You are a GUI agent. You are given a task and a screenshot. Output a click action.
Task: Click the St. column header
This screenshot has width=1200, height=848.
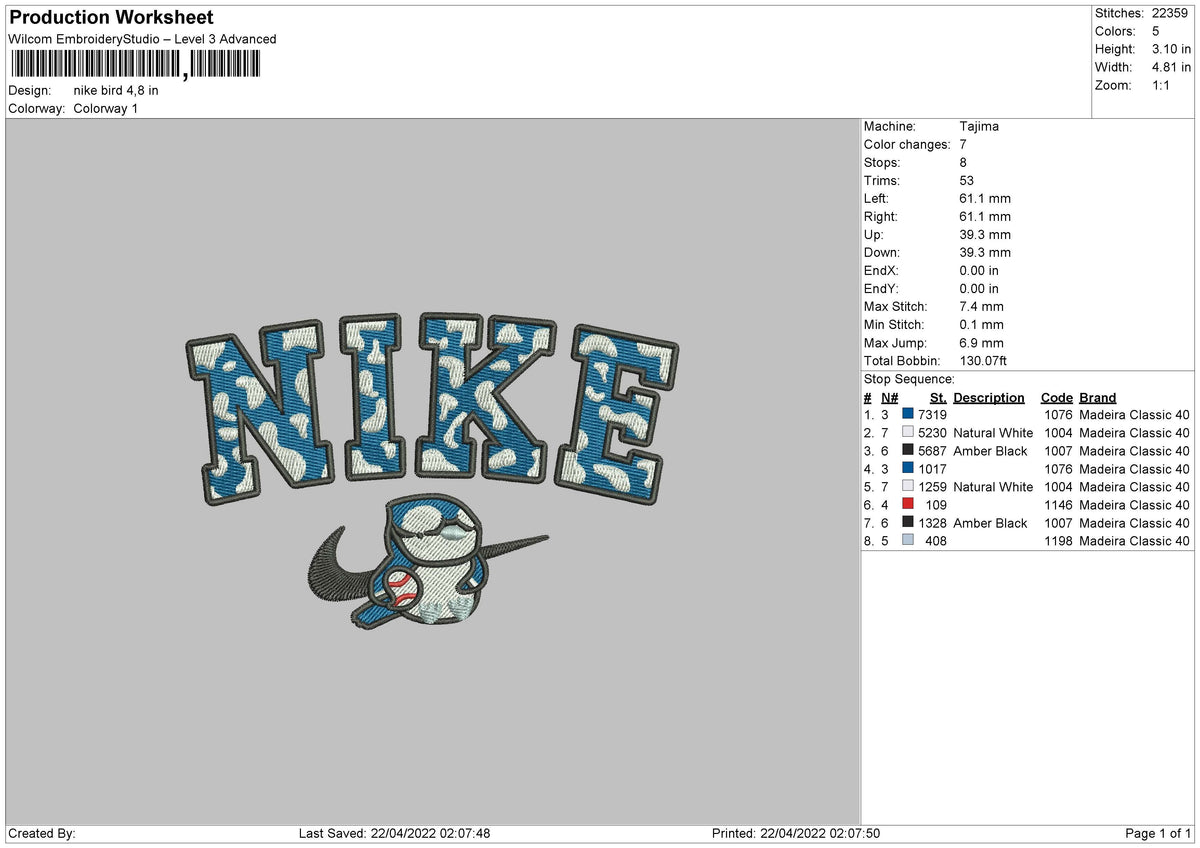click(x=937, y=397)
